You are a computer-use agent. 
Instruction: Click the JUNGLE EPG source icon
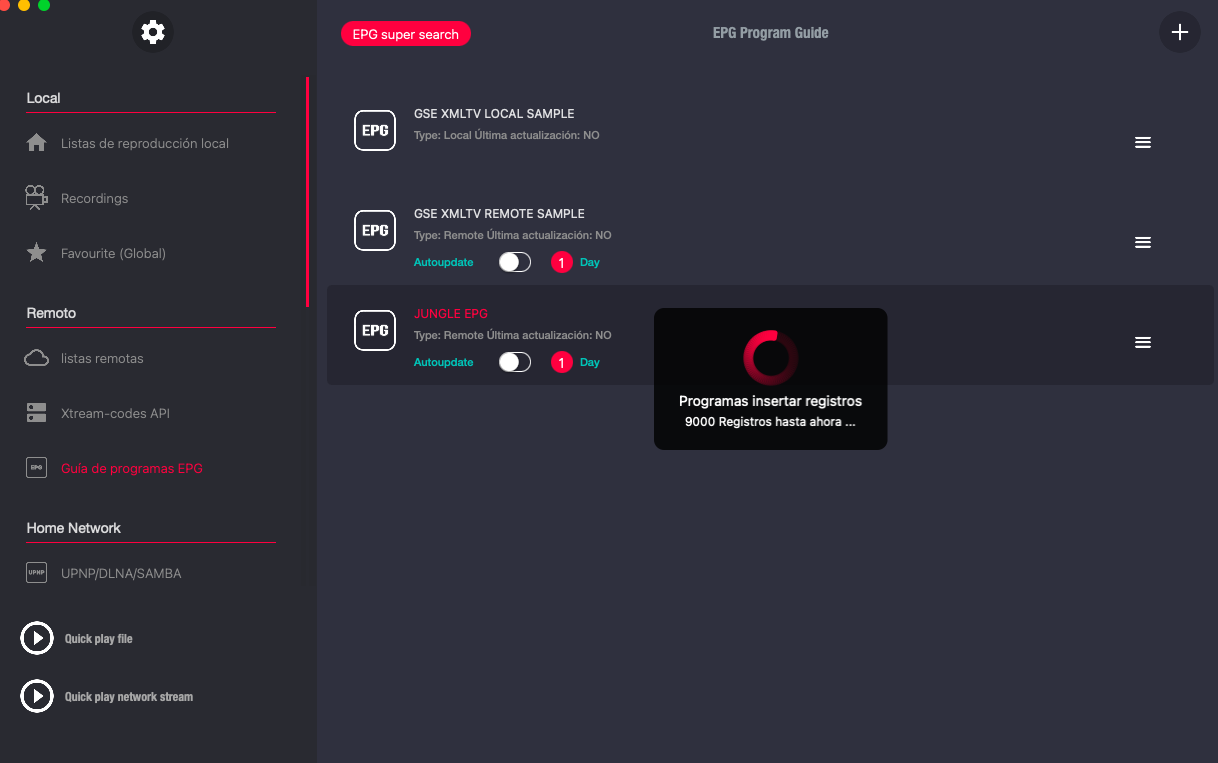[375, 330]
